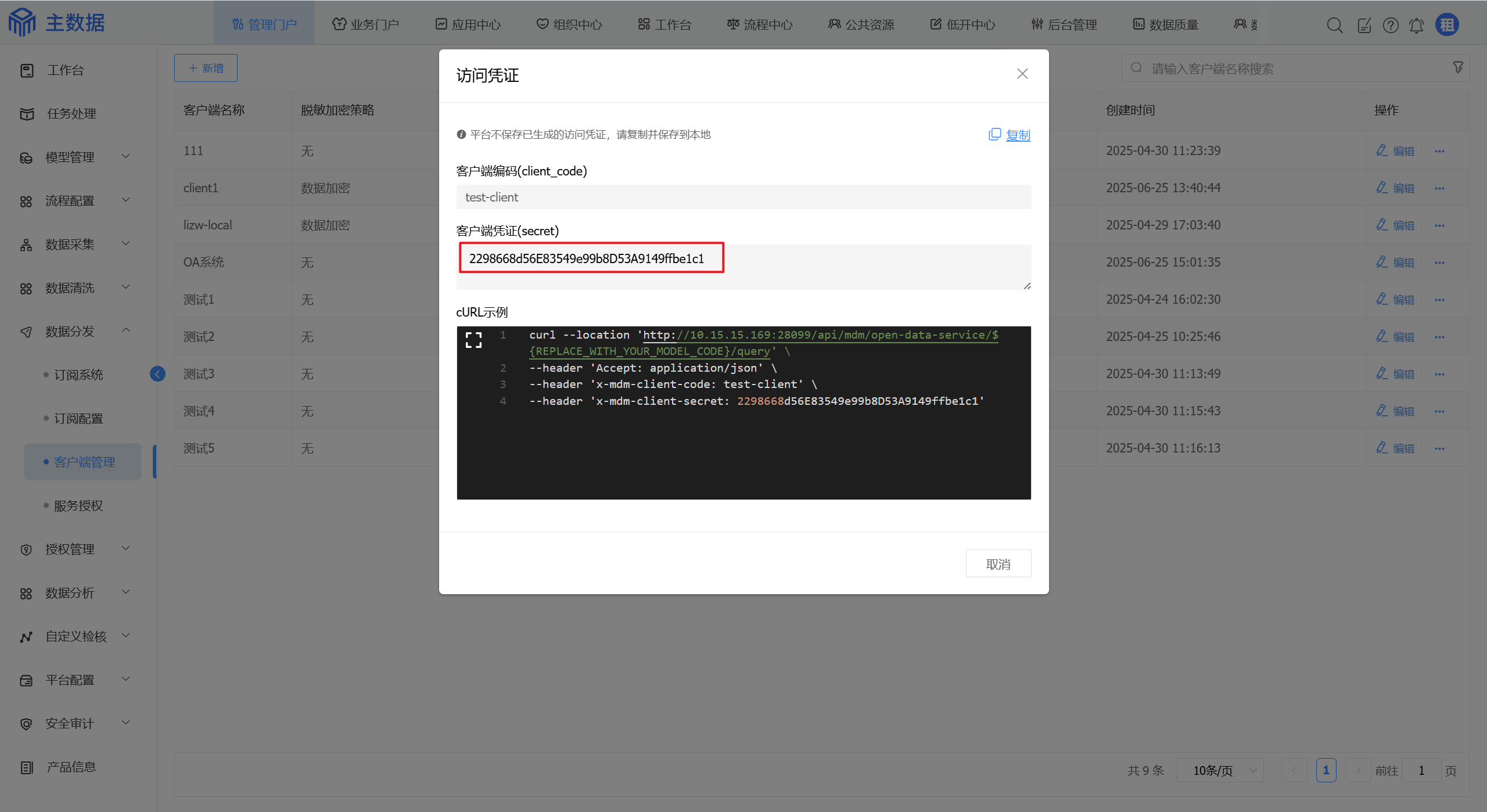This screenshot has height=812, width=1487.
Task: Close the 访问凭证 dialog
Action: click(x=1022, y=74)
